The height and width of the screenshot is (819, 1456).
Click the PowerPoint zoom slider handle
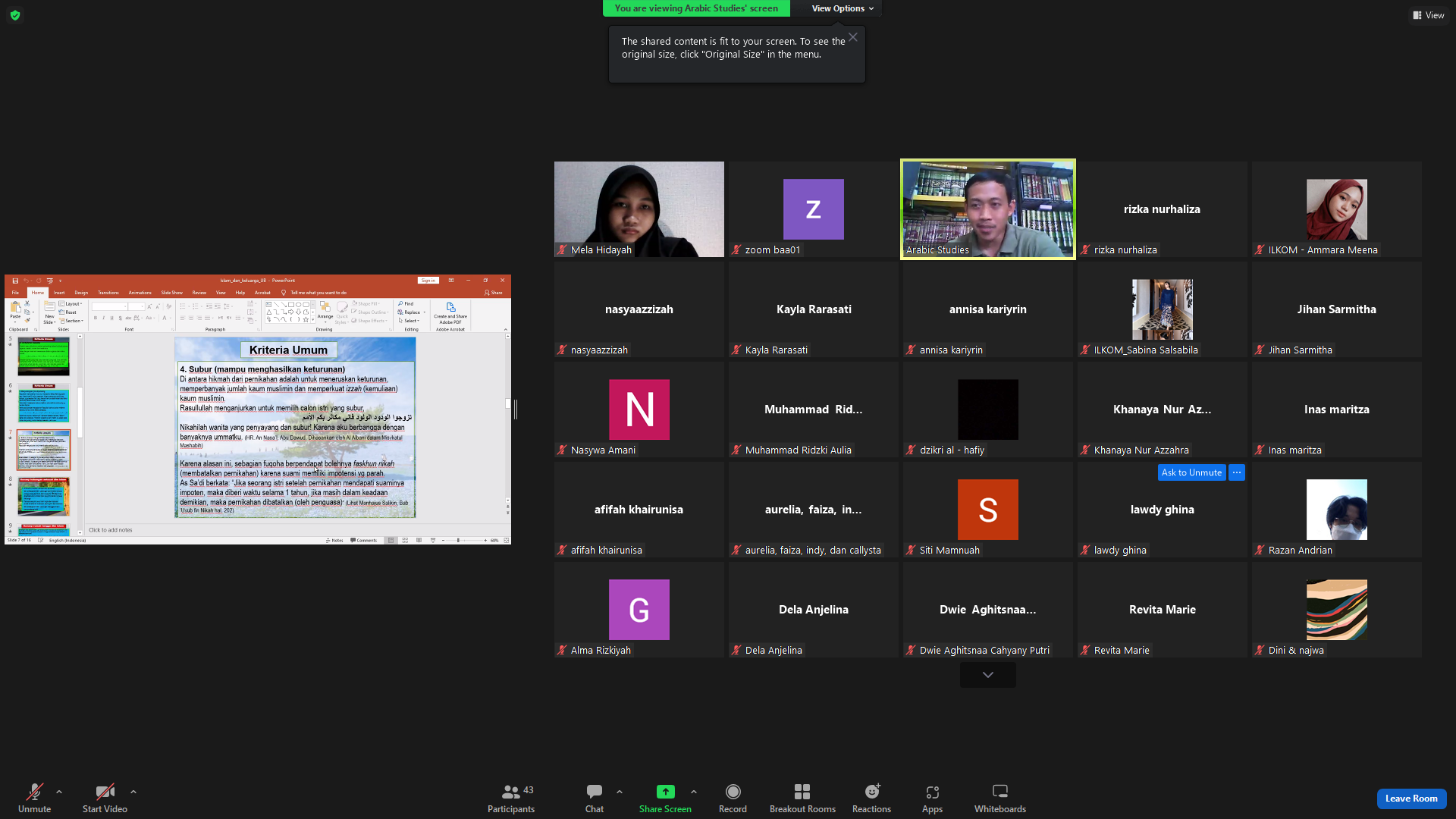coord(458,541)
